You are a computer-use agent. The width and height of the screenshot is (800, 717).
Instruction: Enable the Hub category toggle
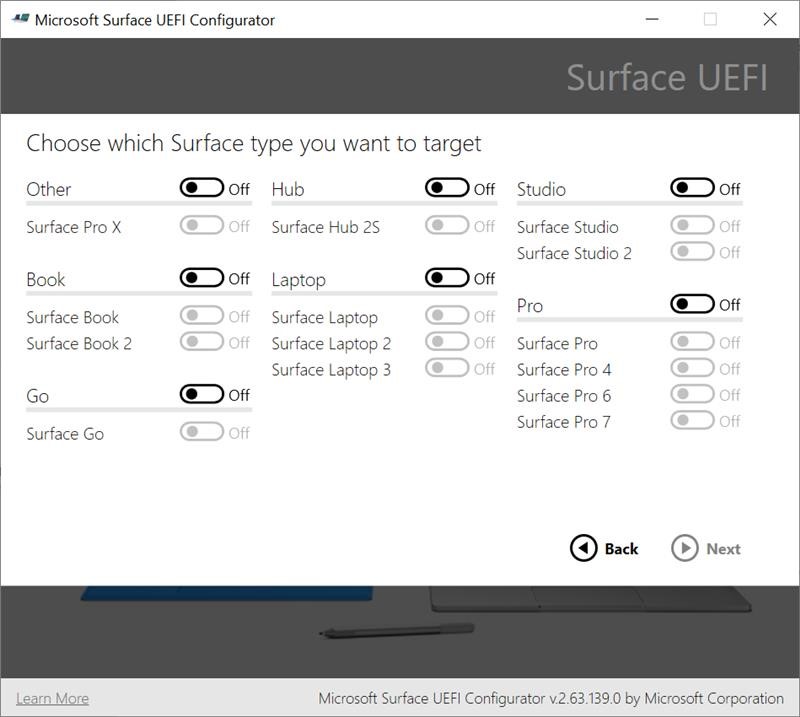tap(447, 188)
